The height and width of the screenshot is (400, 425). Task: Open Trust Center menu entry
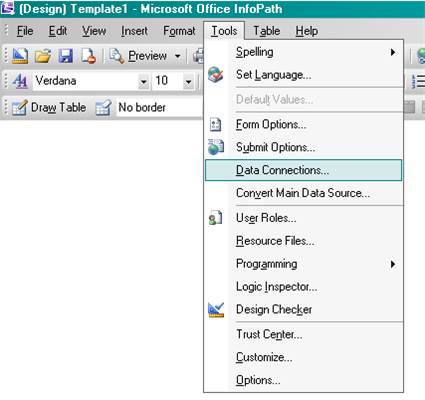click(x=303, y=334)
